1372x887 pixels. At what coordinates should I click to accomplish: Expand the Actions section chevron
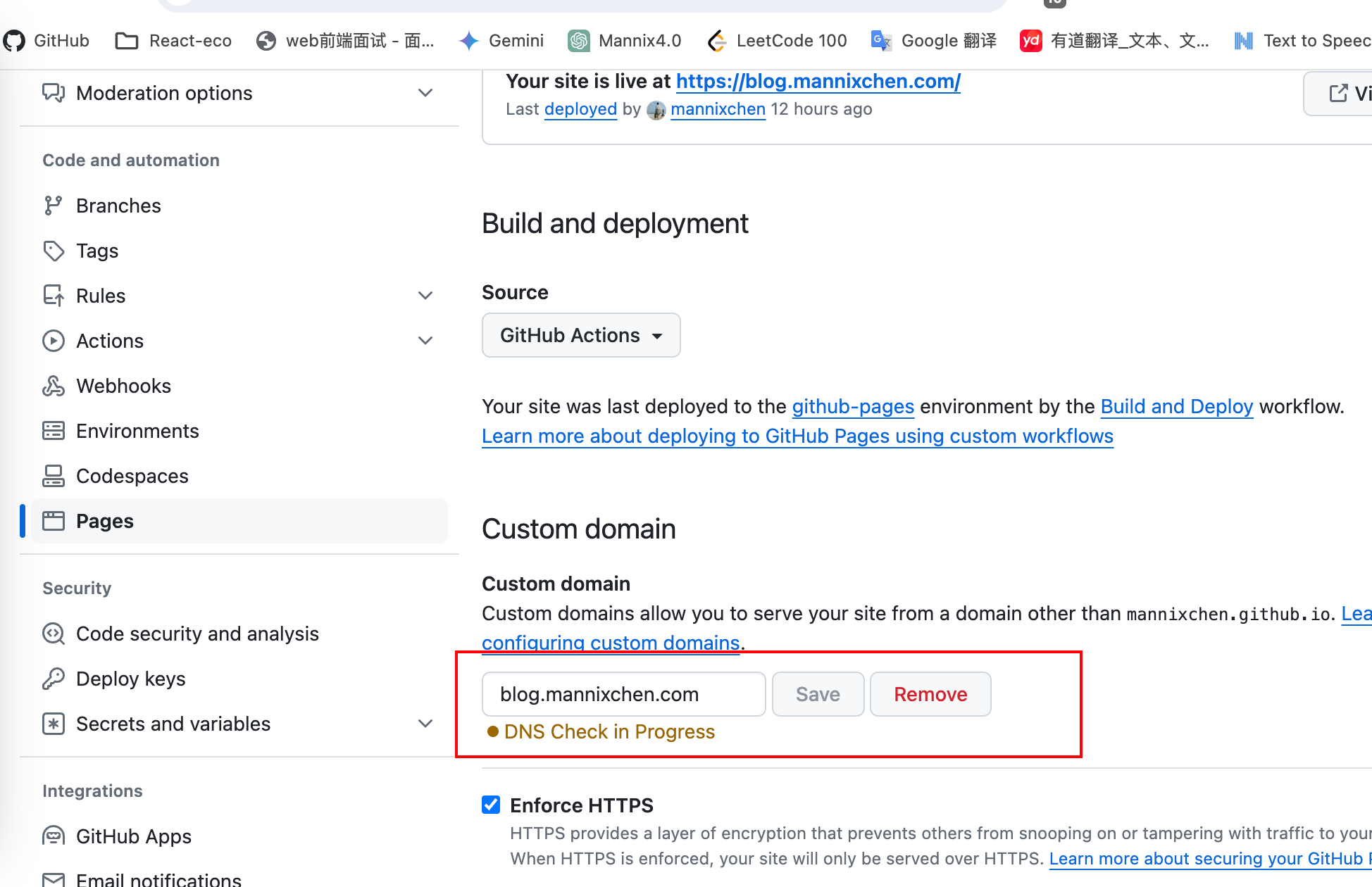click(425, 341)
